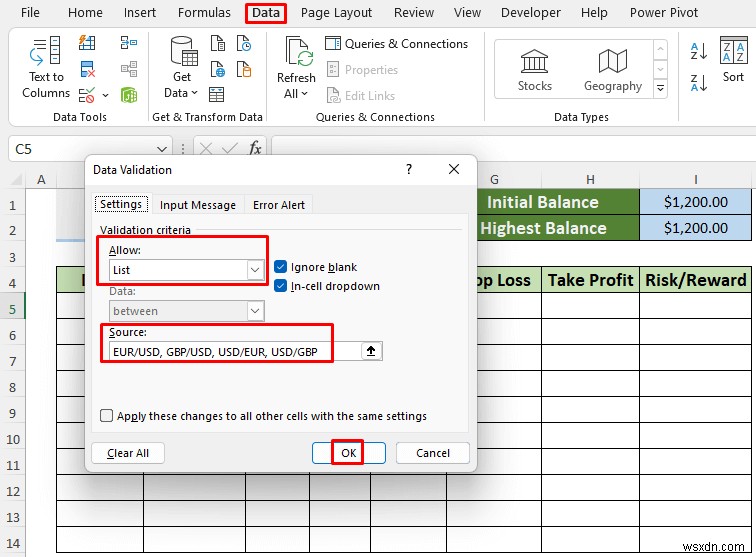Click the Cancel button
The height and width of the screenshot is (557, 756).
(x=432, y=453)
